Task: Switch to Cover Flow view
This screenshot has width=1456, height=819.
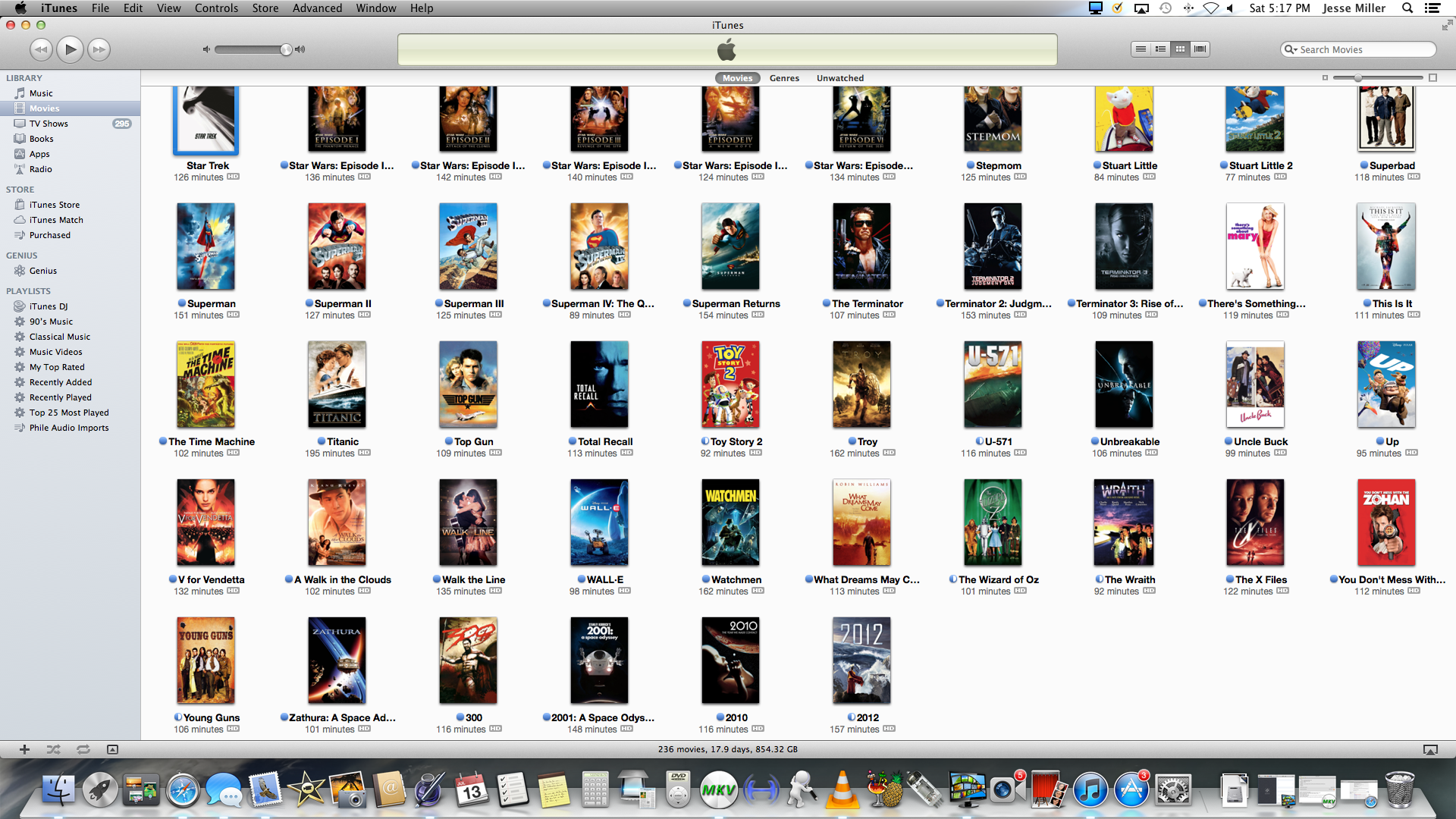Action: (x=1200, y=49)
